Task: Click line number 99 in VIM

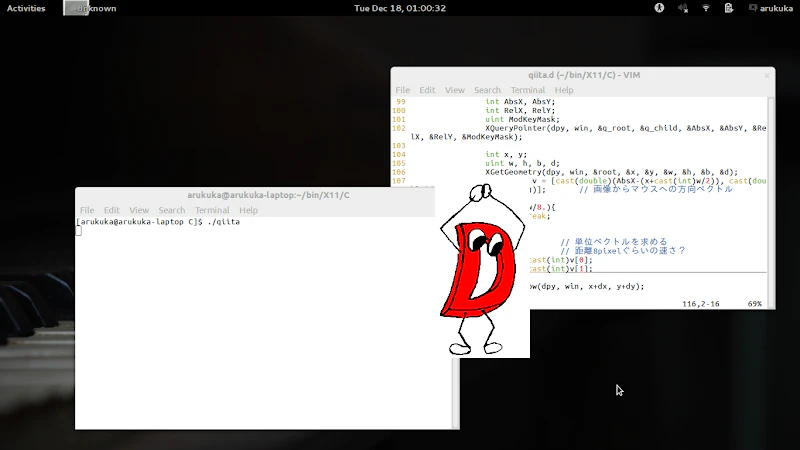Action: pos(401,102)
